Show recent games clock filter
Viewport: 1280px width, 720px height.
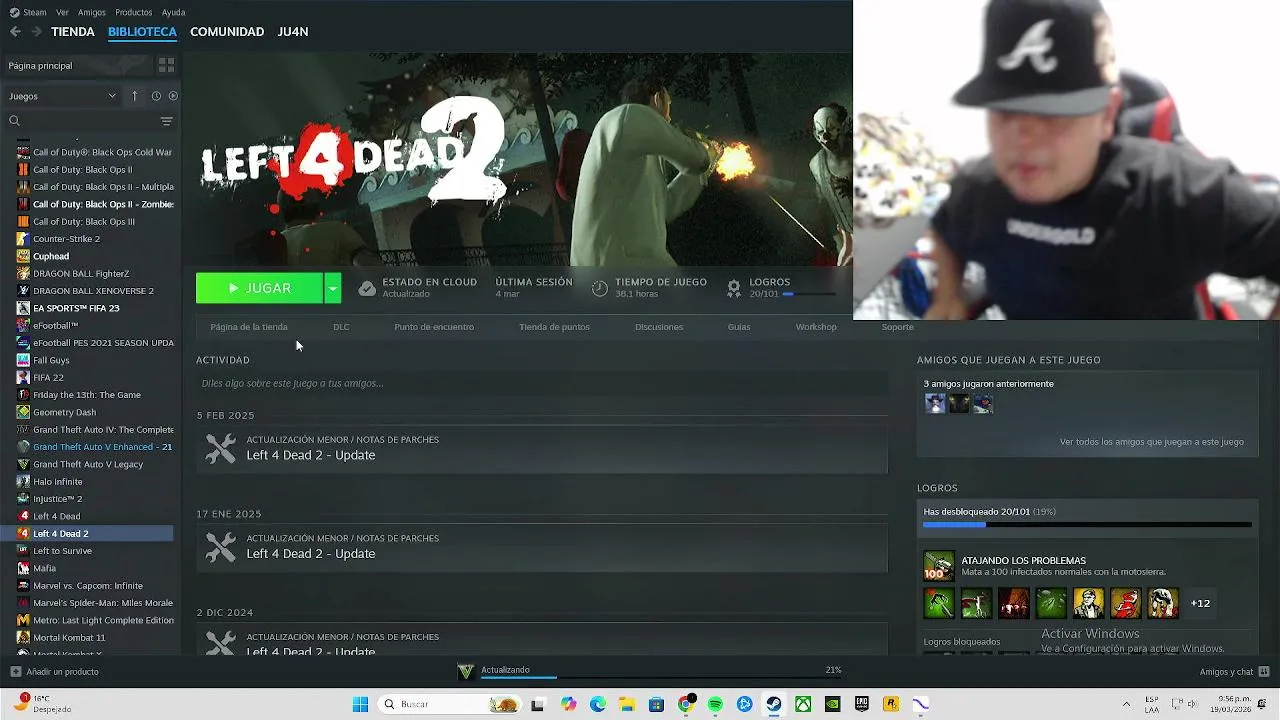[x=156, y=96]
